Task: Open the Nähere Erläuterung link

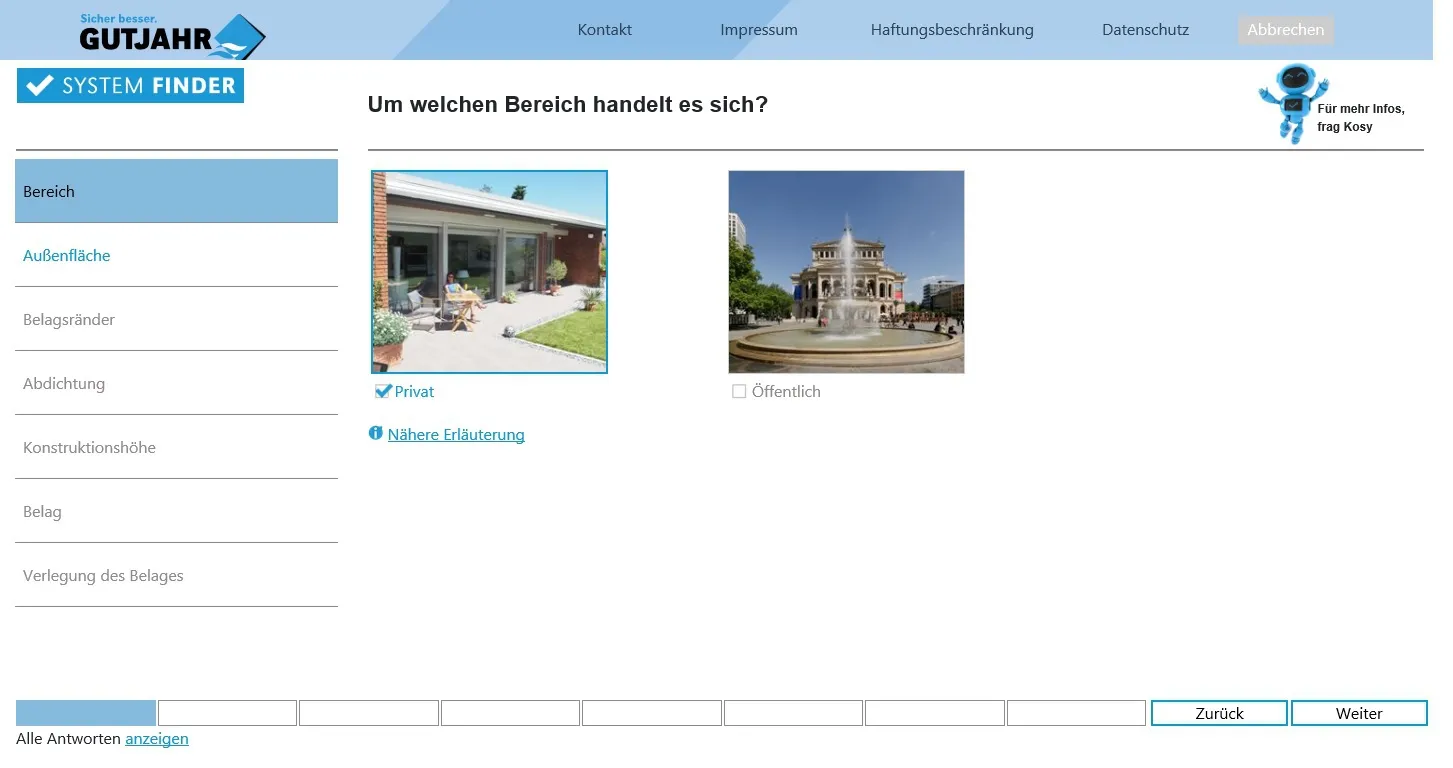Action: [456, 434]
